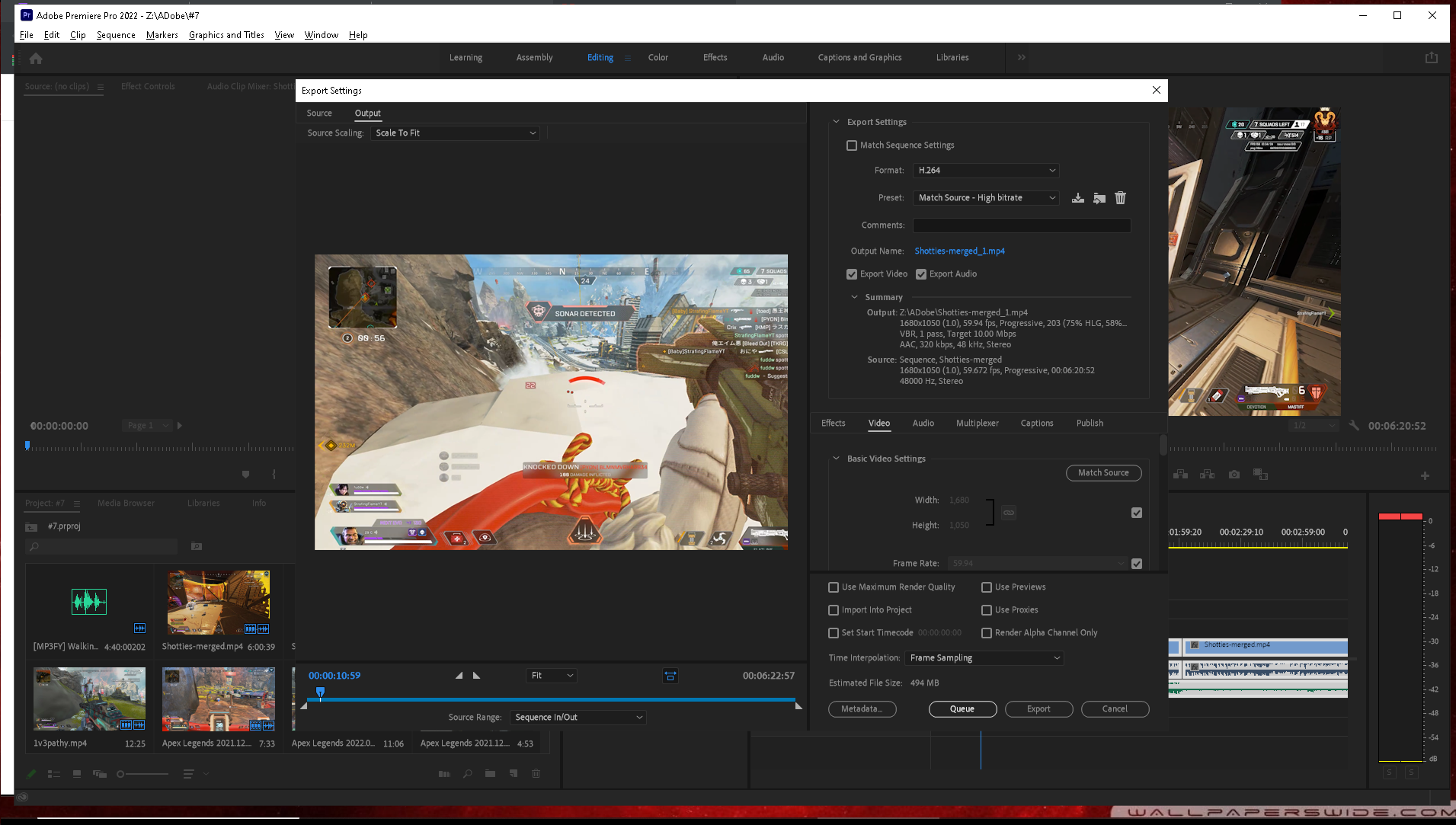Switch to the Color workspace
1456x825 pixels.
click(658, 58)
